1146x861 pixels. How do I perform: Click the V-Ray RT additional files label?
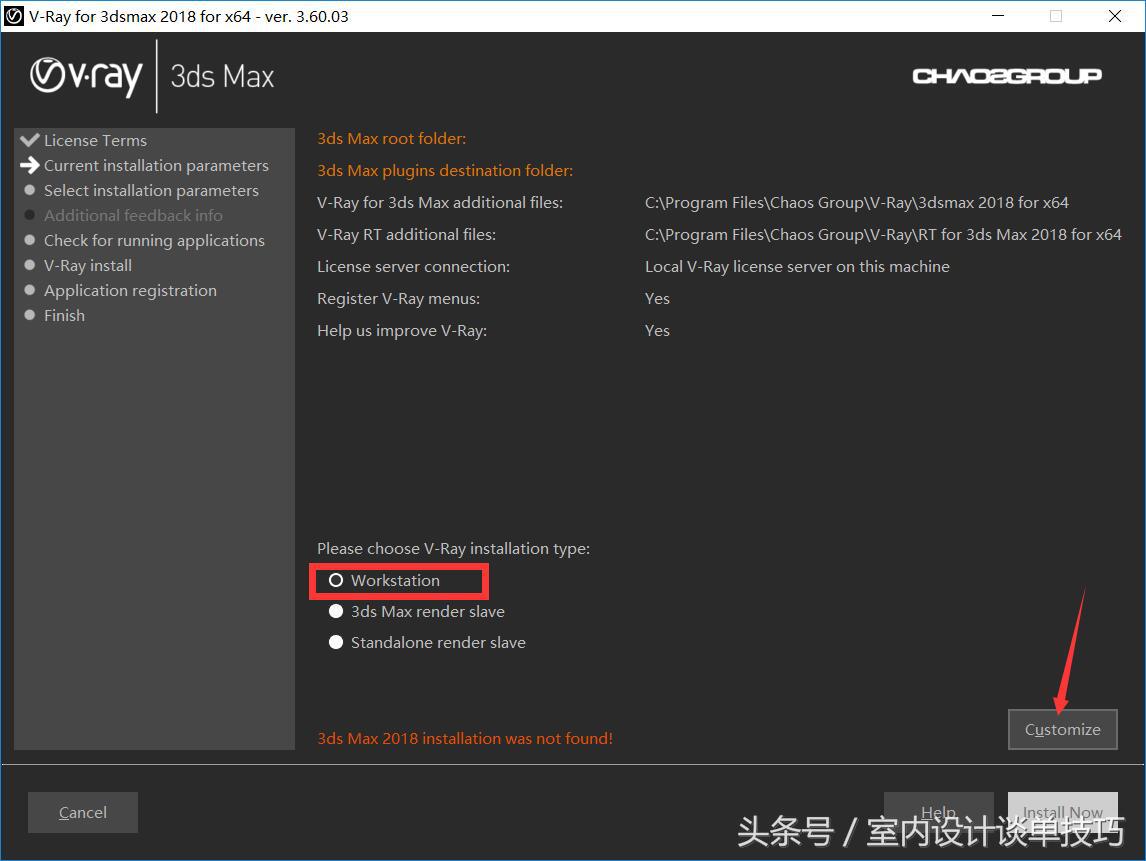406,235
